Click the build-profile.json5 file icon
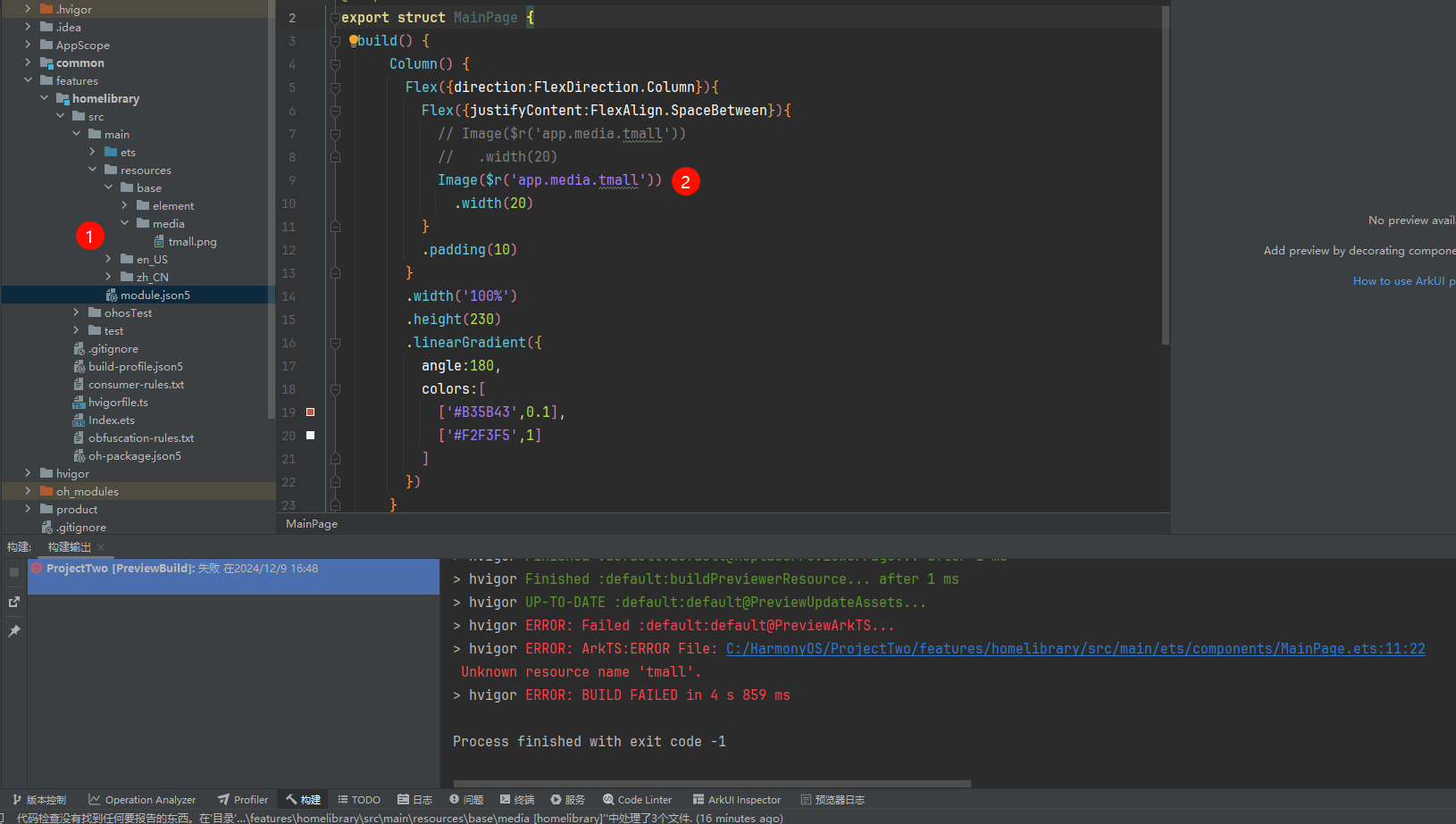This screenshot has width=1456, height=824. (79, 367)
